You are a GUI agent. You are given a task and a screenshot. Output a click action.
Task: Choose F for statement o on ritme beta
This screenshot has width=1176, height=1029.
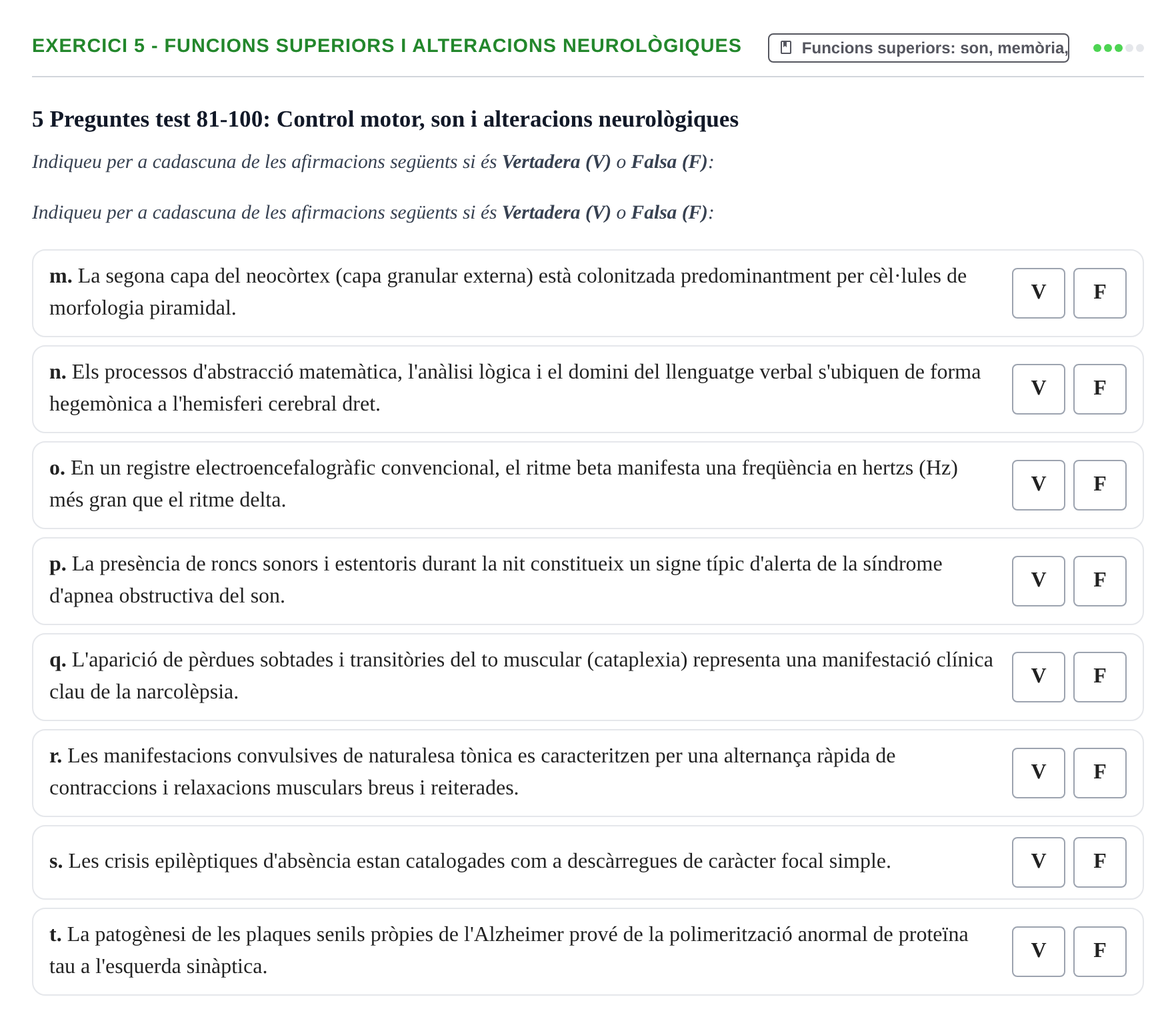click(x=1099, y=485)
